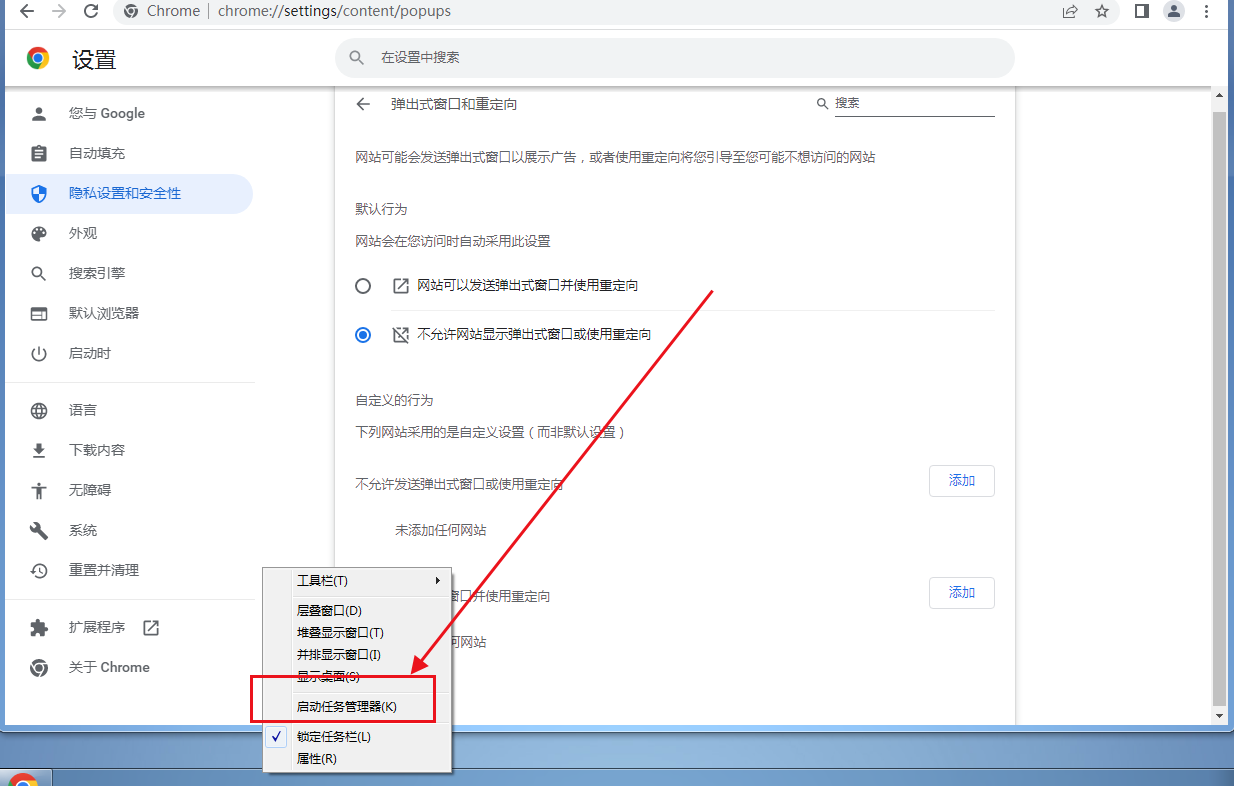Click globe icon for 语言
The height and width of the screenshot is (786, 1234).
pyautogui.click(x=39, y=410)
